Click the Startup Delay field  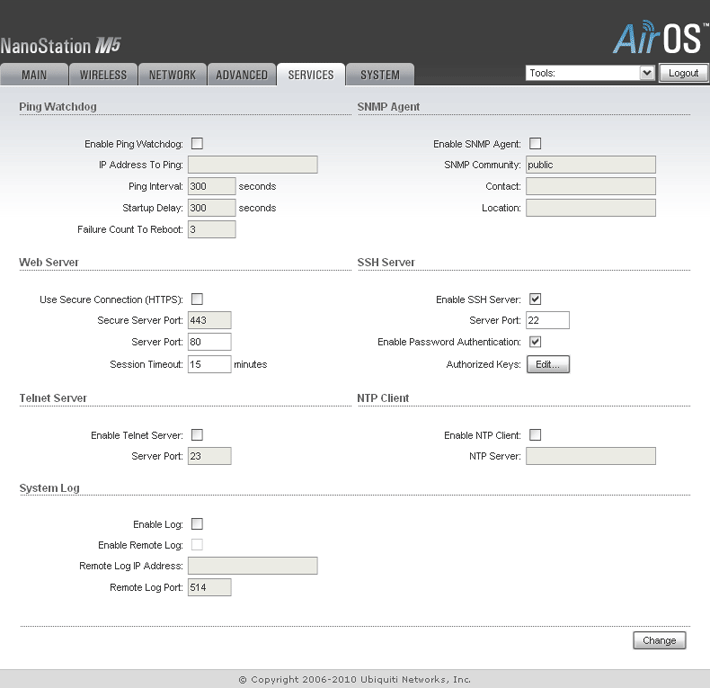tap(211, 208)
